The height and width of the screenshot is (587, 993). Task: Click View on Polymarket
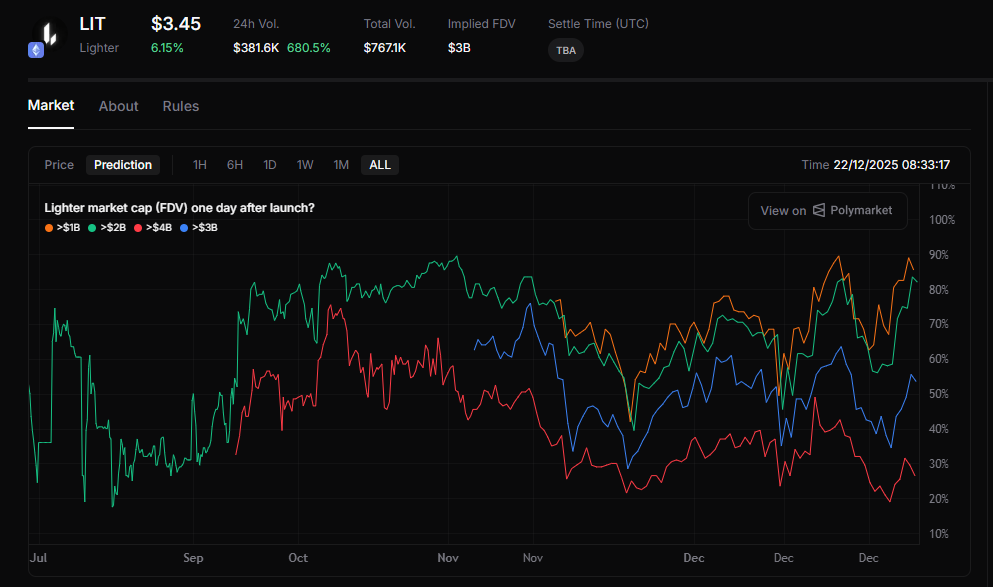pos(828,211)
